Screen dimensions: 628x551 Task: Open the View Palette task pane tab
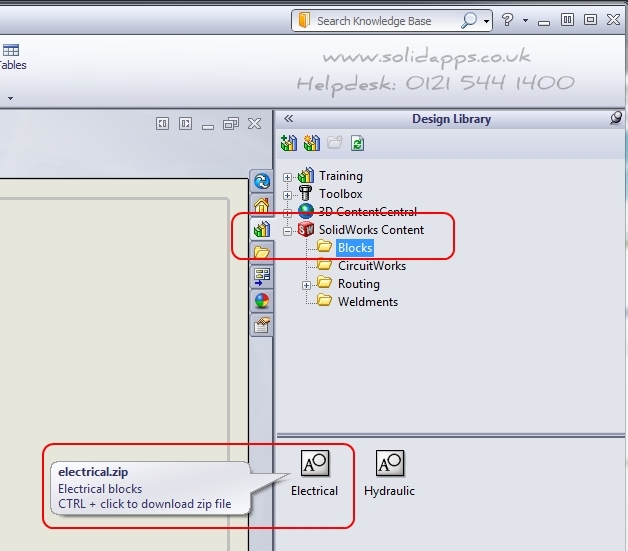point(262,277)
